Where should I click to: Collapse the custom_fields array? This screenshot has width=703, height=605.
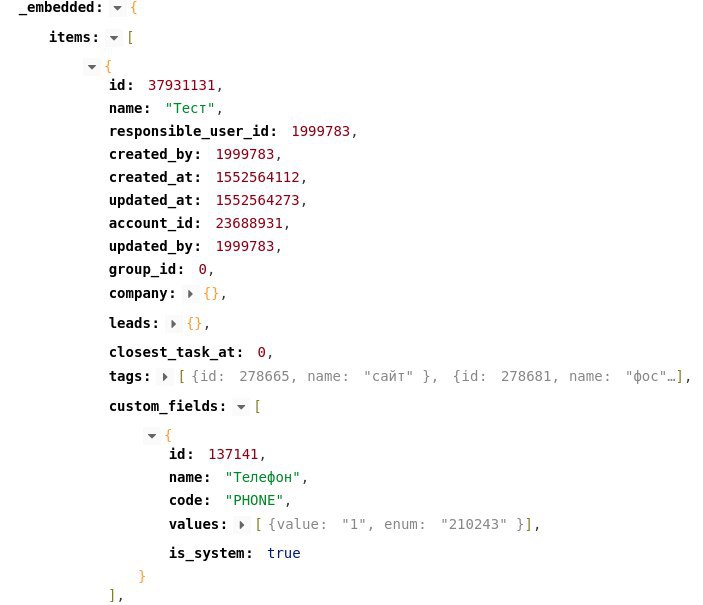[x=241, y=407]
